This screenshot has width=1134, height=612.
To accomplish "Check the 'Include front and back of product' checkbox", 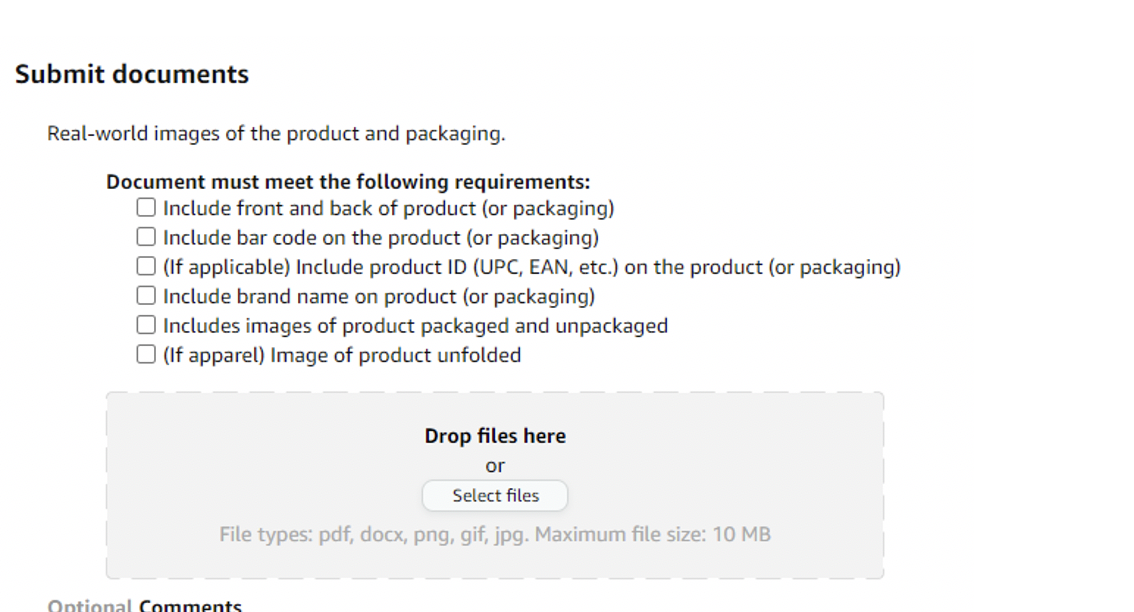I will [x=147, y=208].
